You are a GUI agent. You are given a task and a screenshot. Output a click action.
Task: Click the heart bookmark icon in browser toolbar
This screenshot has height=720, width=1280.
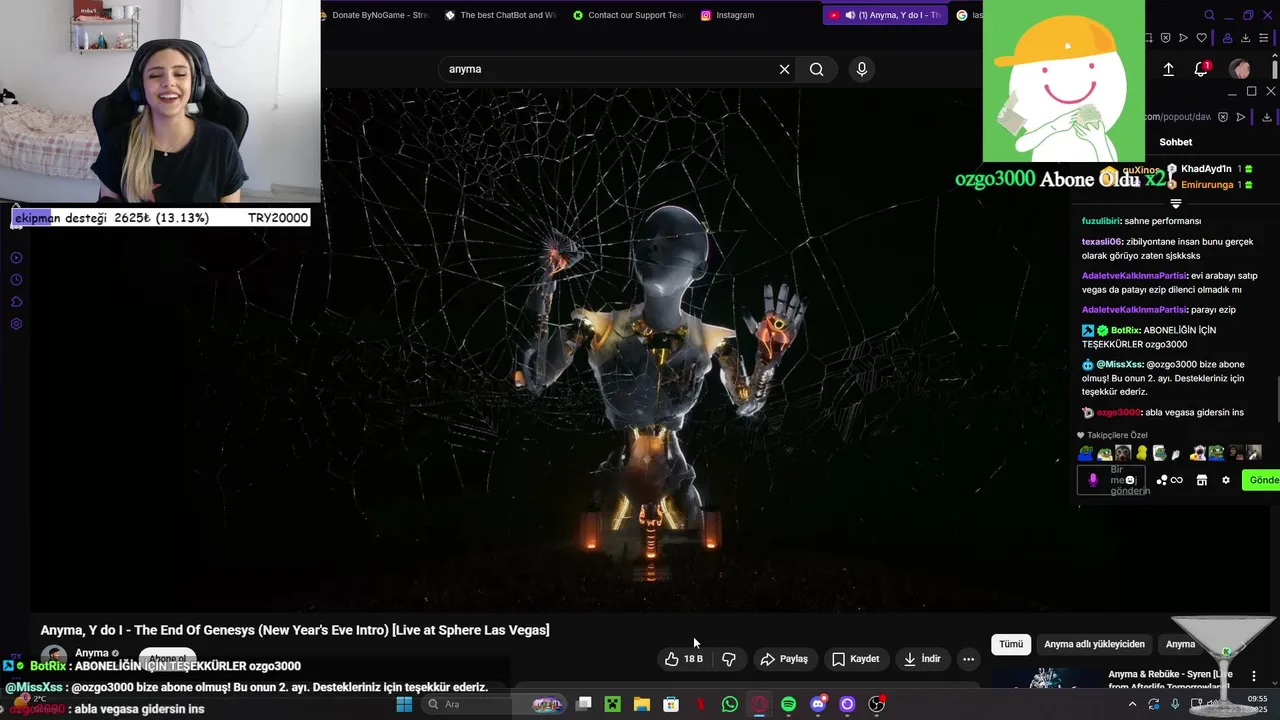[1201, 38]
